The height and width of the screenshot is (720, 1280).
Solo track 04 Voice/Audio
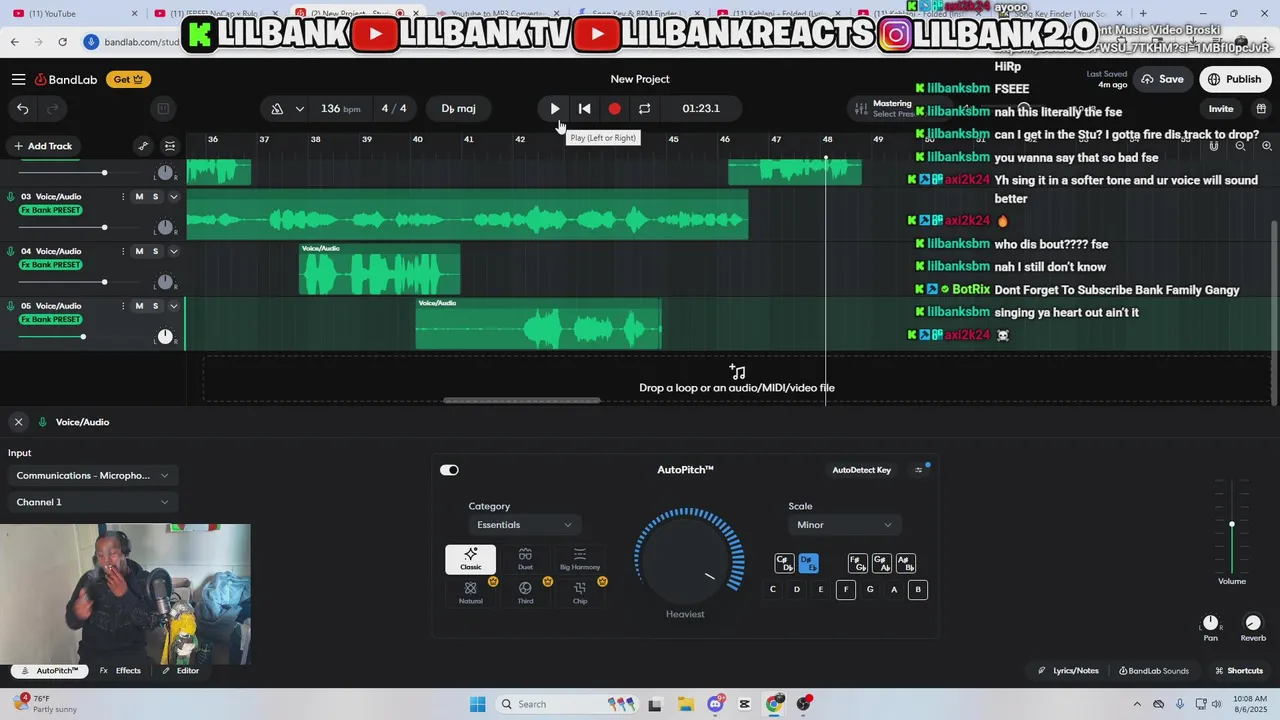click(x=155, y=251)
